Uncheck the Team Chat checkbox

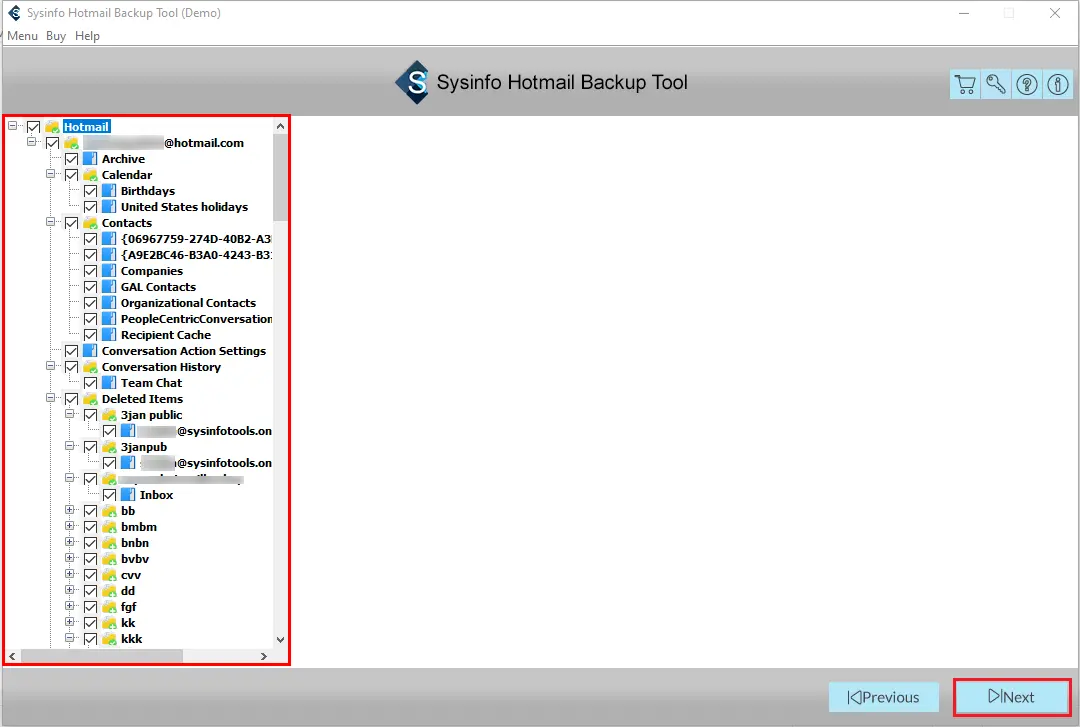[x=90, y=382]
